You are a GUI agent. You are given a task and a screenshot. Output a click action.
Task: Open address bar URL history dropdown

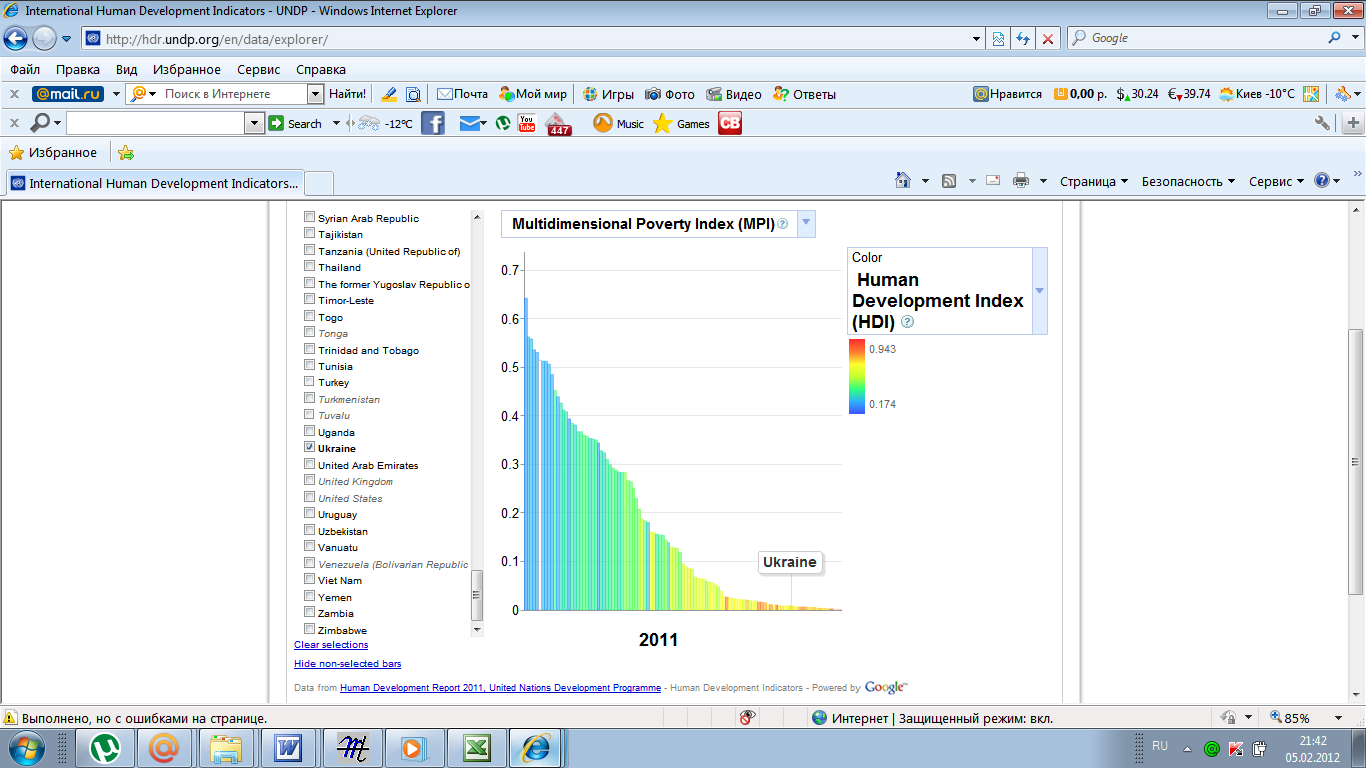[x=977, y=38]
